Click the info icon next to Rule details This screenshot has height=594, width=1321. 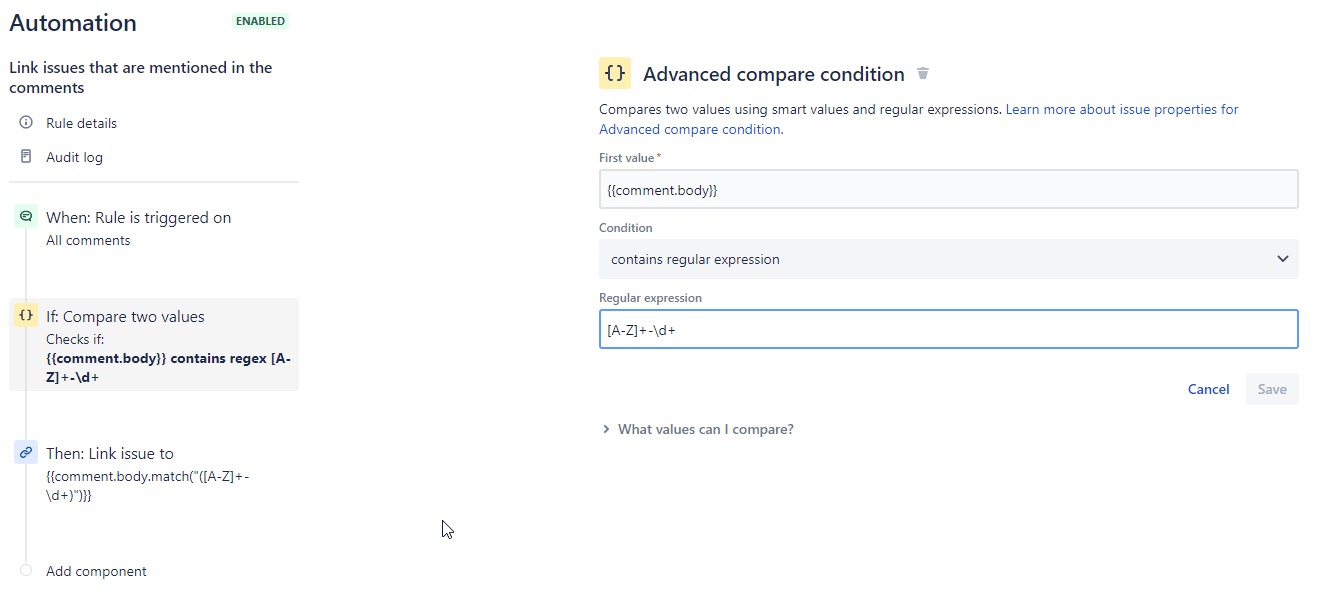click(x=25, y=122)
